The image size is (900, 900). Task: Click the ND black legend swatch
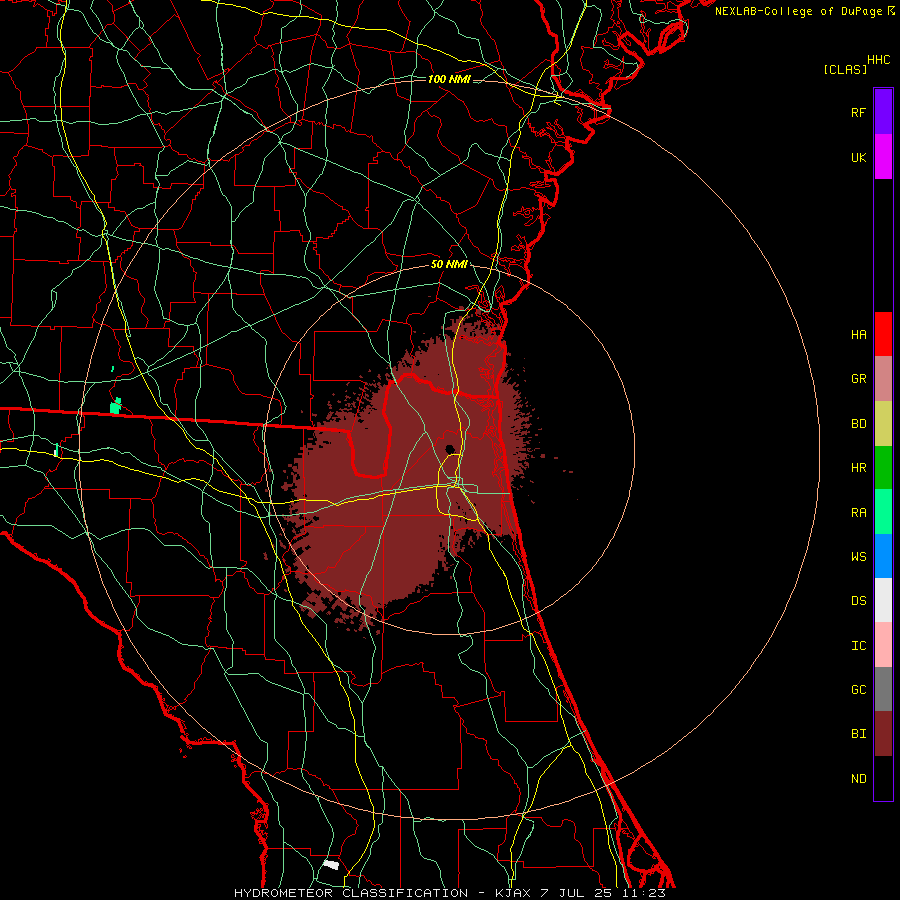[883, 778]
